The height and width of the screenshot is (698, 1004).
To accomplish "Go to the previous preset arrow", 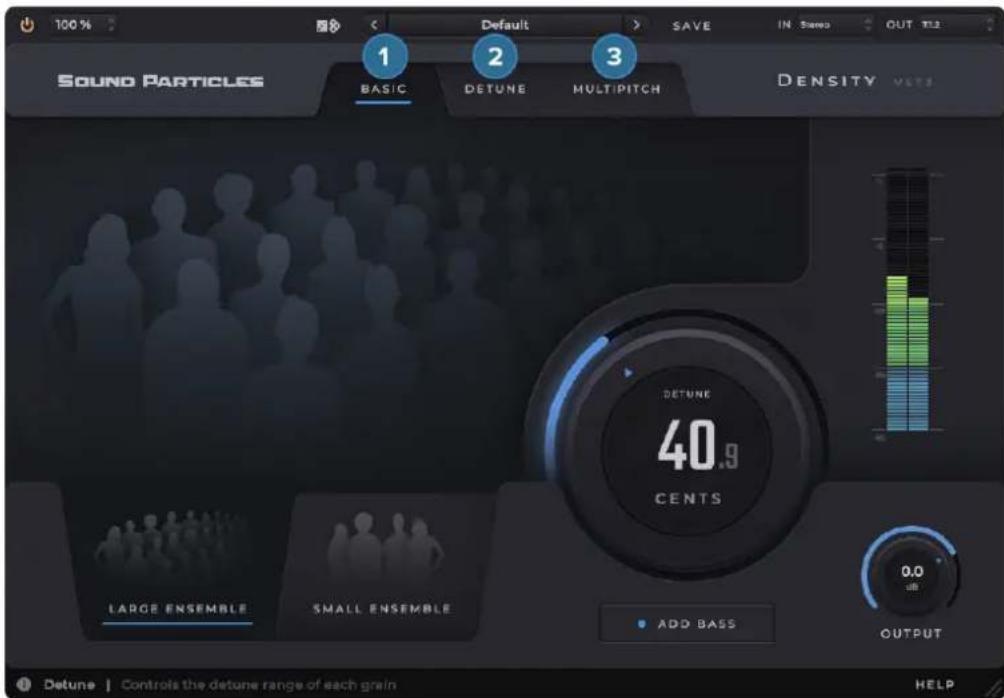I will click(x=374, y=25).
